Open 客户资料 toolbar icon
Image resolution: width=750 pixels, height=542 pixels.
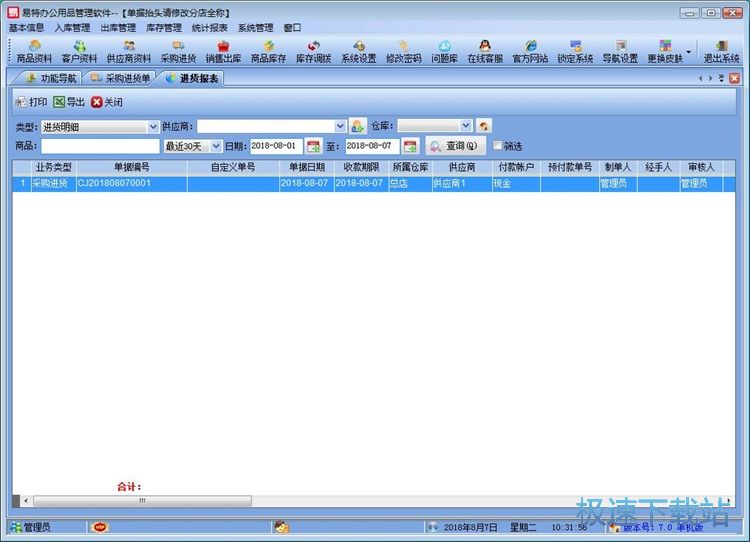pos(79,52)
